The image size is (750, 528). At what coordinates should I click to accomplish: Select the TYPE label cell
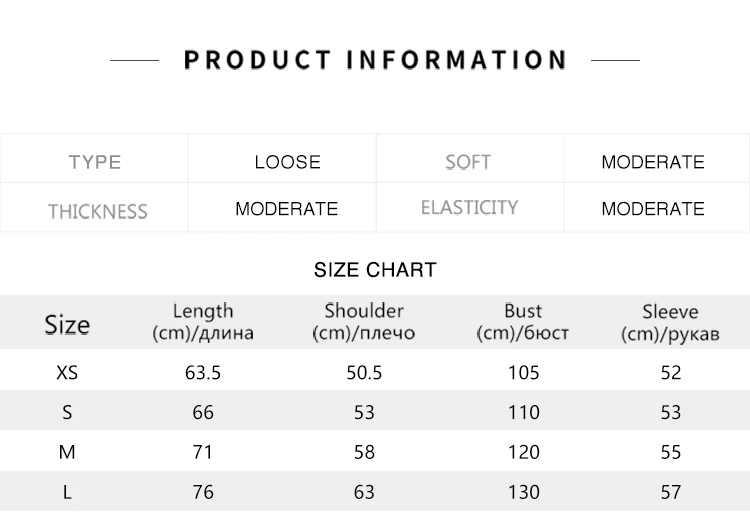(x=95, y=162)
